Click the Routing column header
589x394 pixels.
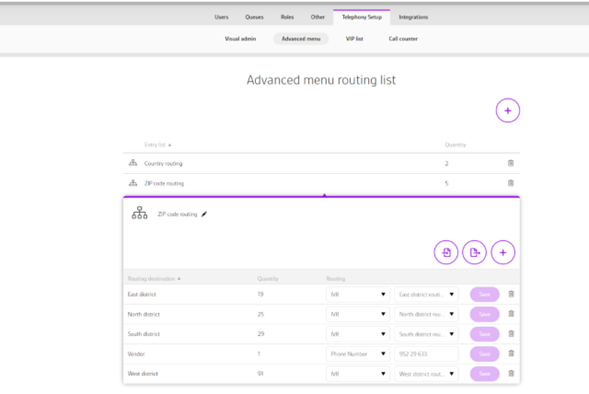pyautogui.click(x=335, y=279)
